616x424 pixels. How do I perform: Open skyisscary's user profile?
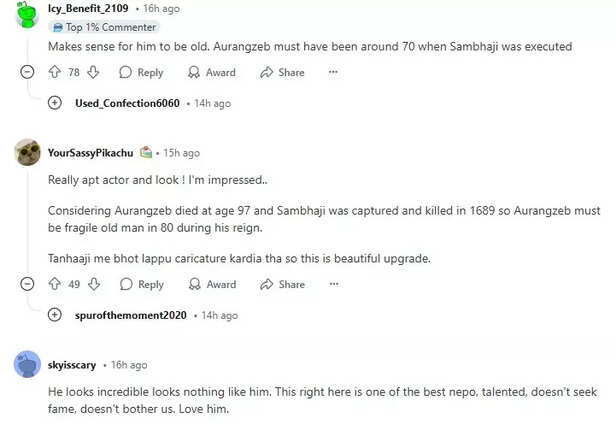(x=71, y=365)
